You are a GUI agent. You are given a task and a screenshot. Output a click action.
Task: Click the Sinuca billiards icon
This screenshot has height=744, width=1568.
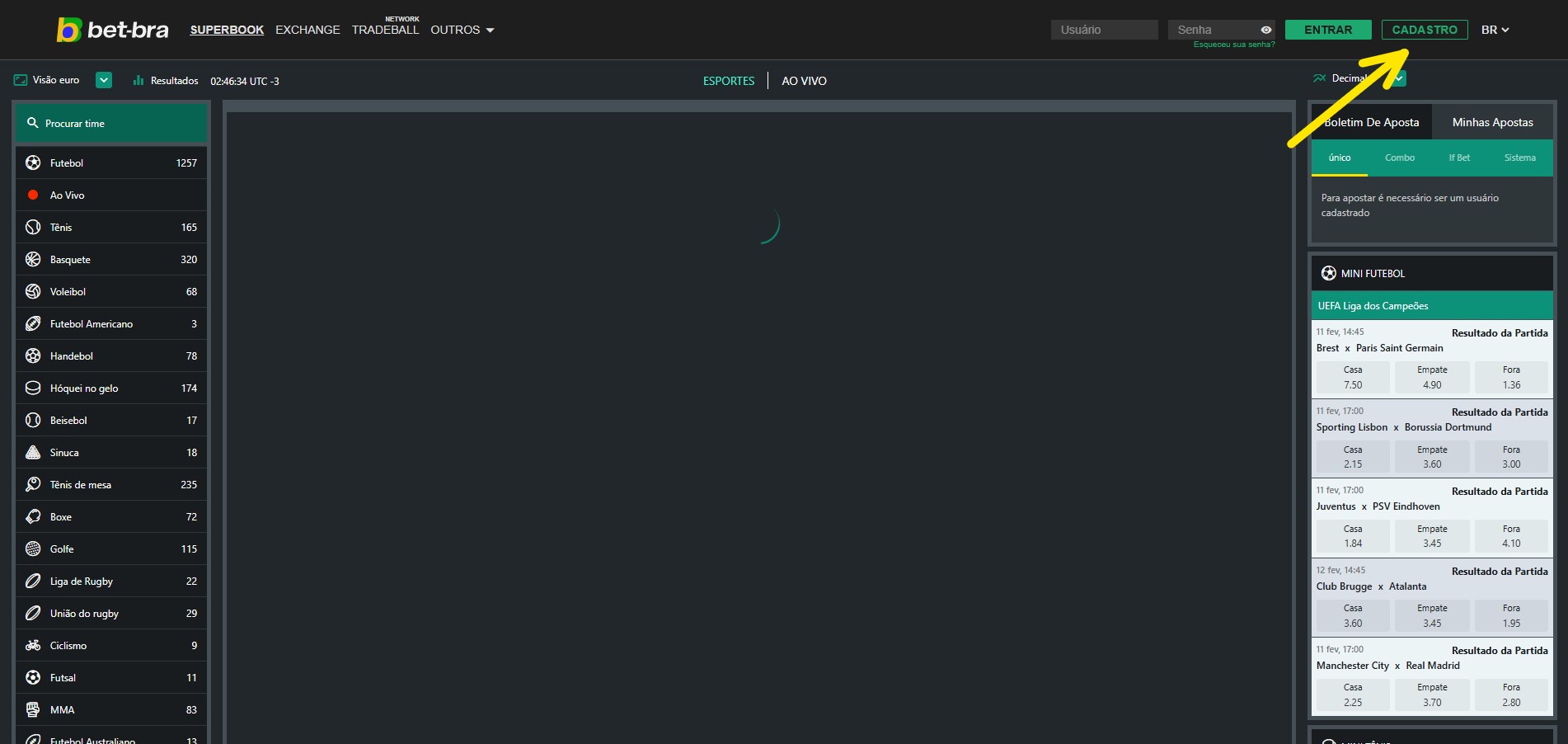33,452
